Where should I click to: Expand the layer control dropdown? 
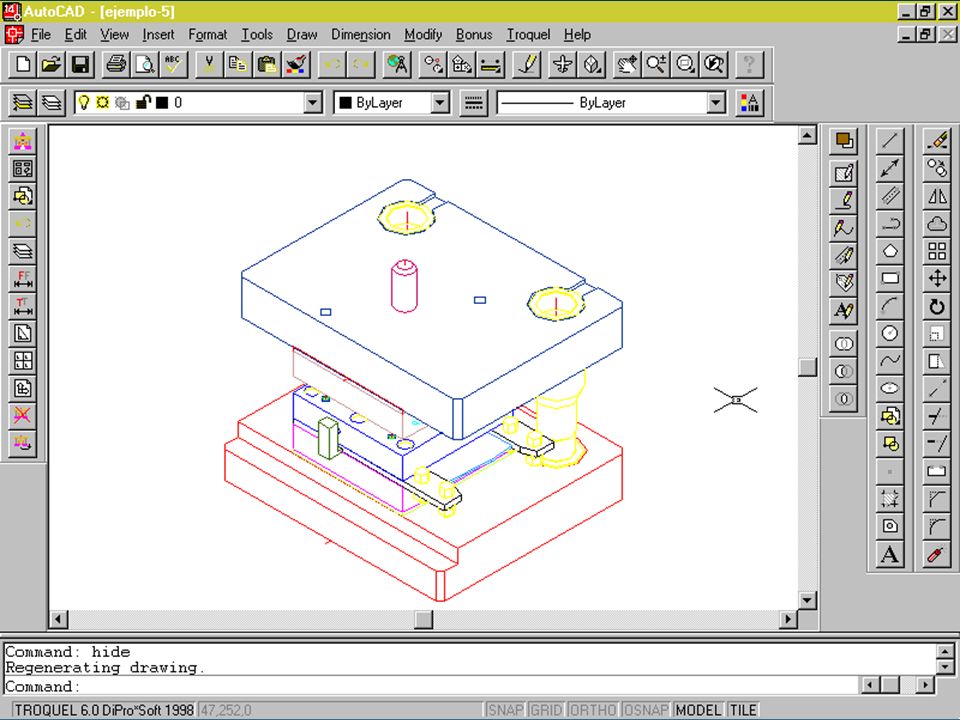313,103
